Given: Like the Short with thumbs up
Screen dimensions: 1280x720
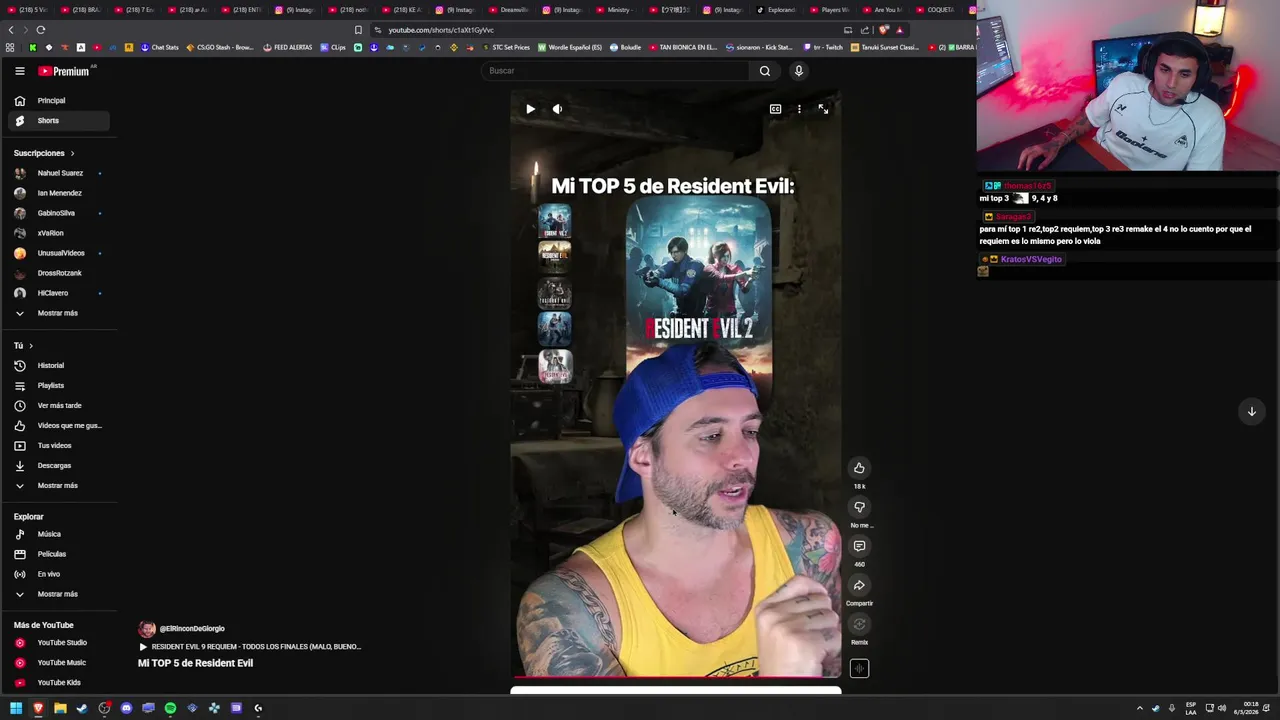Looking at the screenshot, I should pyautogui.click(x=859, y=468).
